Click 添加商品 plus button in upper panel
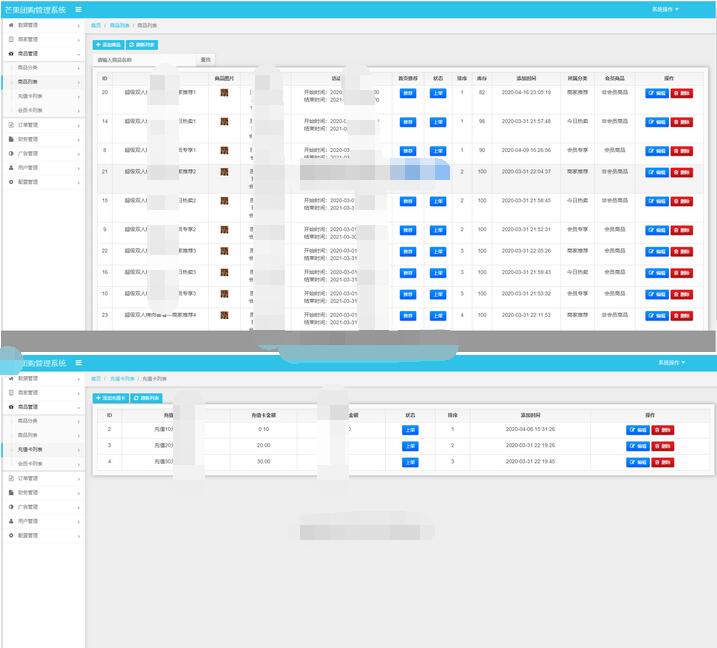The width and height of the screenshot is (717, 648). [108, 45]
